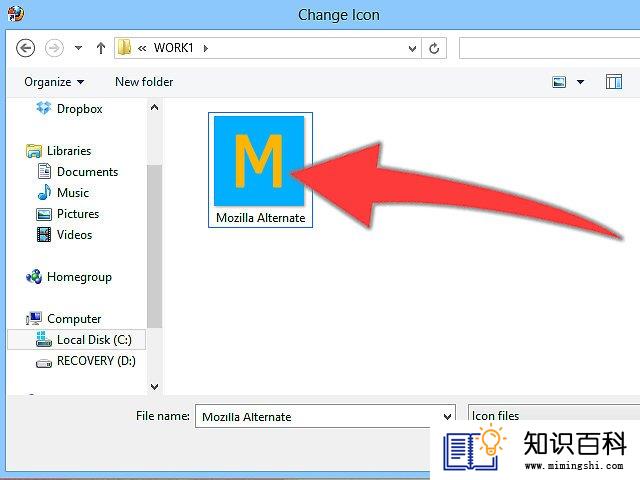Image resolution: width=640 pixels, height=480 pixels.
Task: Select Homegroup in the sidebar
Action: [79, 277]
